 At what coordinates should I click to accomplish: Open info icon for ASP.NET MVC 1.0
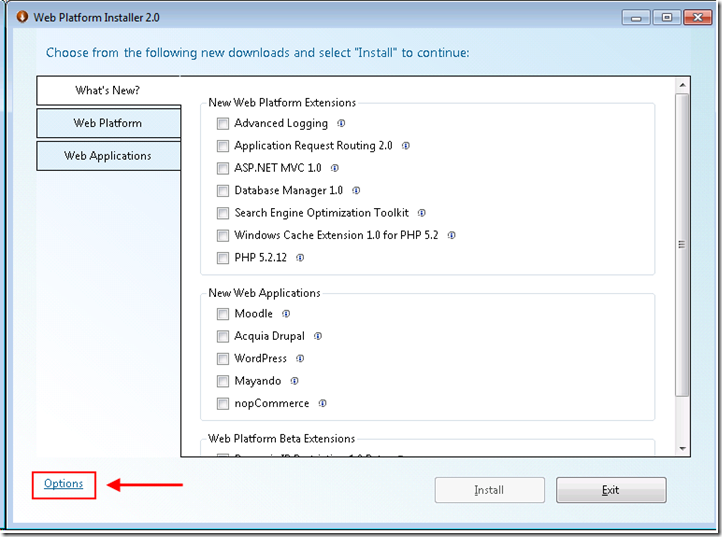coord(335,168)
